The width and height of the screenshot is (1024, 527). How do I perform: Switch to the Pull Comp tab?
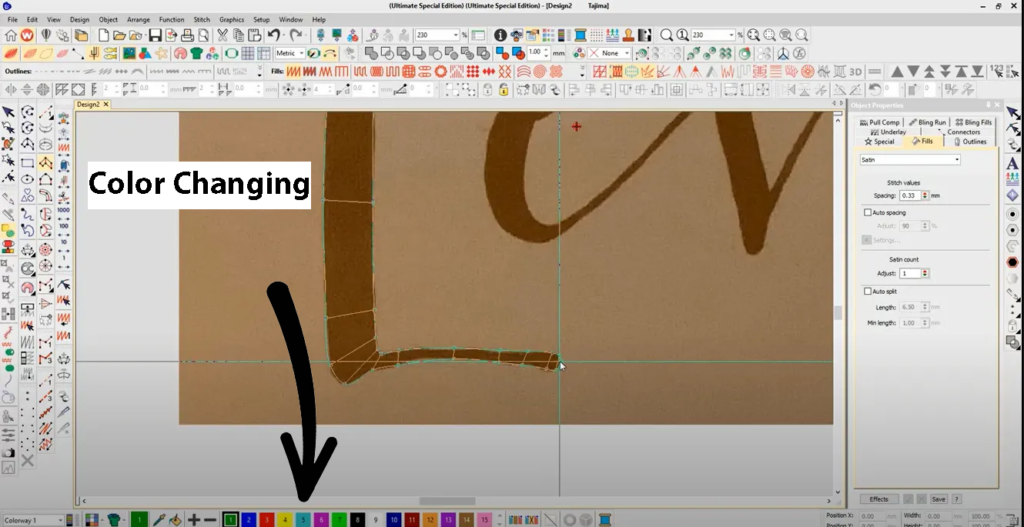(880, 122)
